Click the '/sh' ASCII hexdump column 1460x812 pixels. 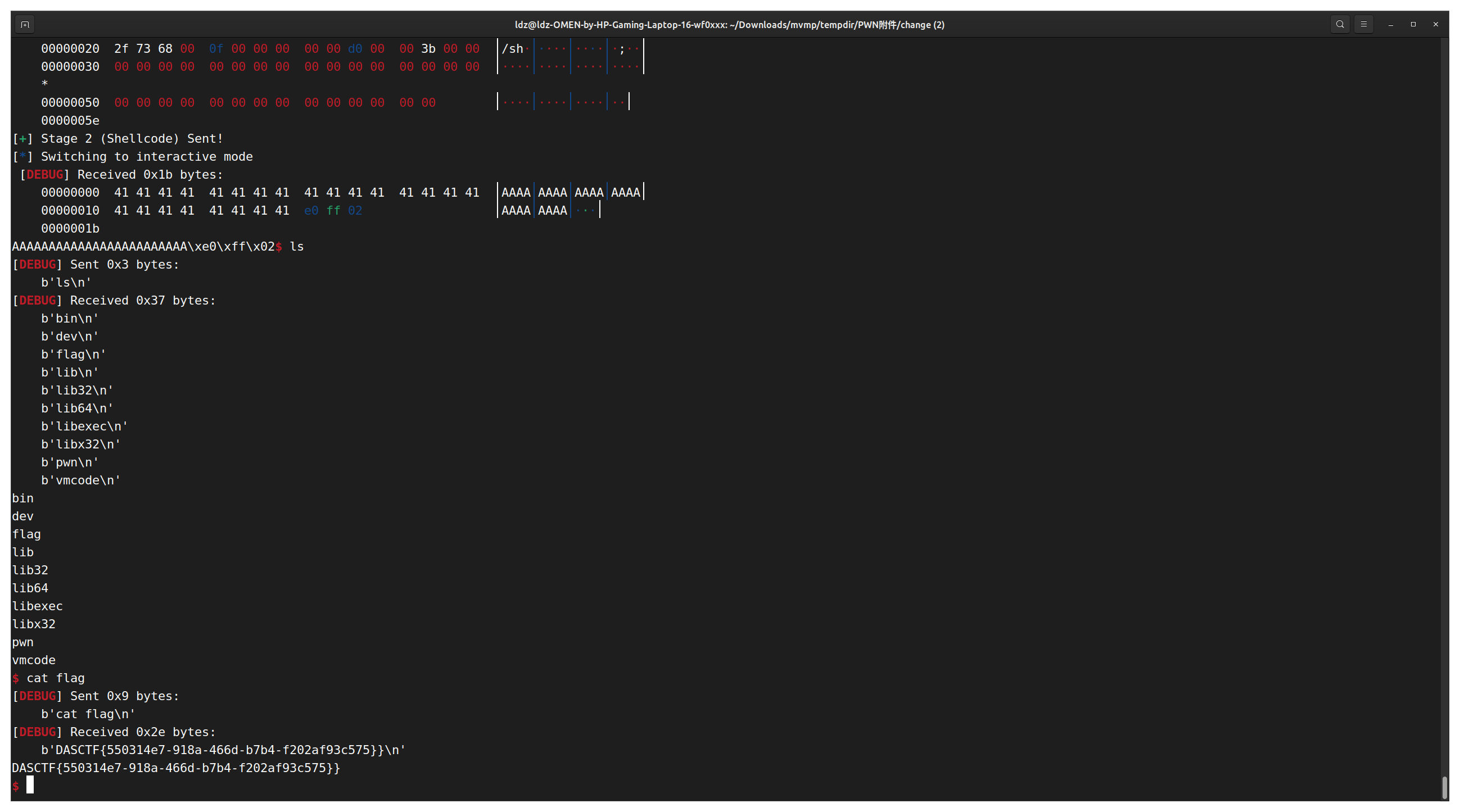[x=512, y=49]
